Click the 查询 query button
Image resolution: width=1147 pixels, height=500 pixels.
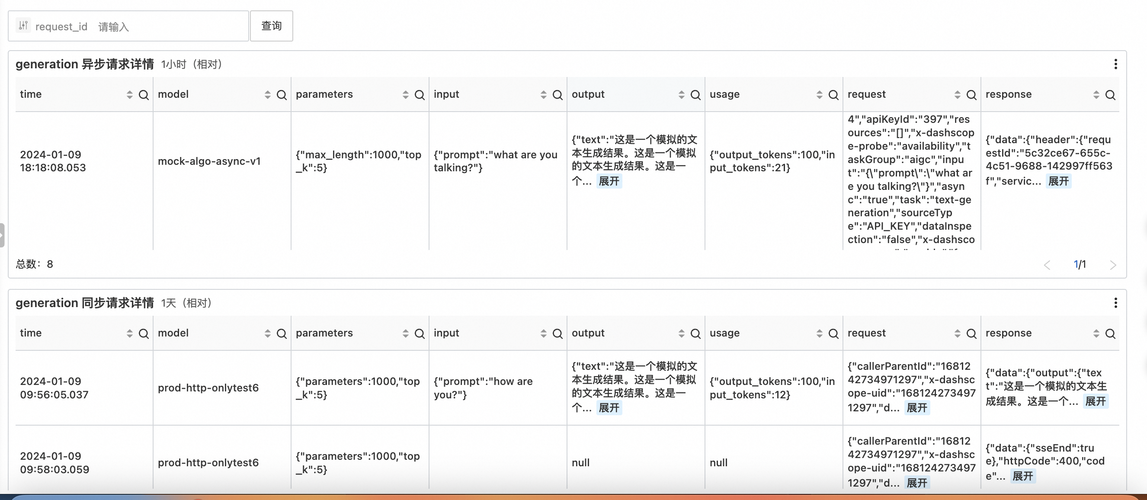[x=271, y=26]
